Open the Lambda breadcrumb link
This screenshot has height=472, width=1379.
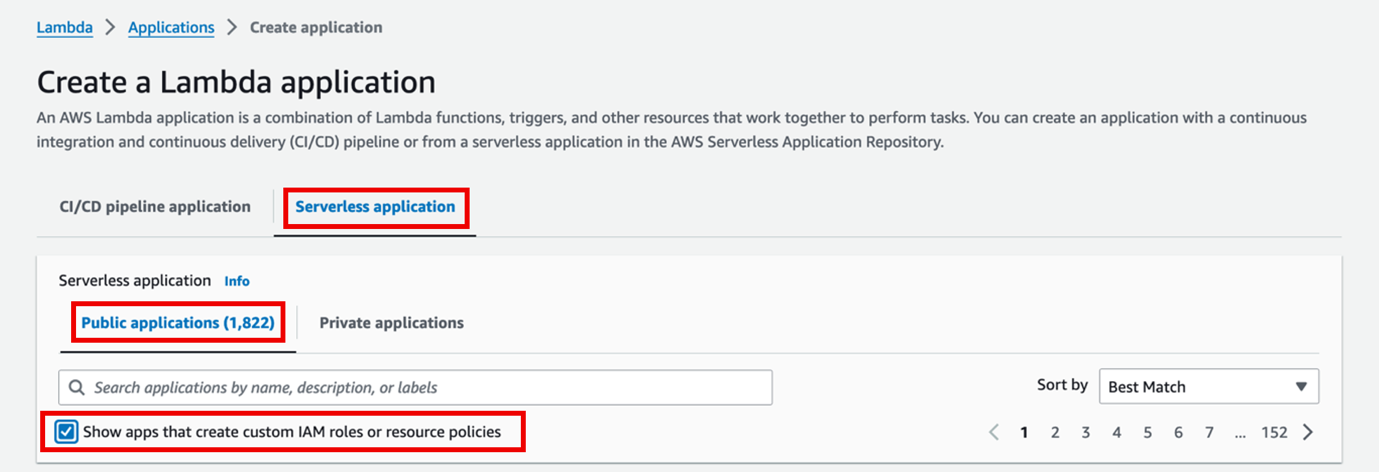pyautogui.click(x=64, y=27)
